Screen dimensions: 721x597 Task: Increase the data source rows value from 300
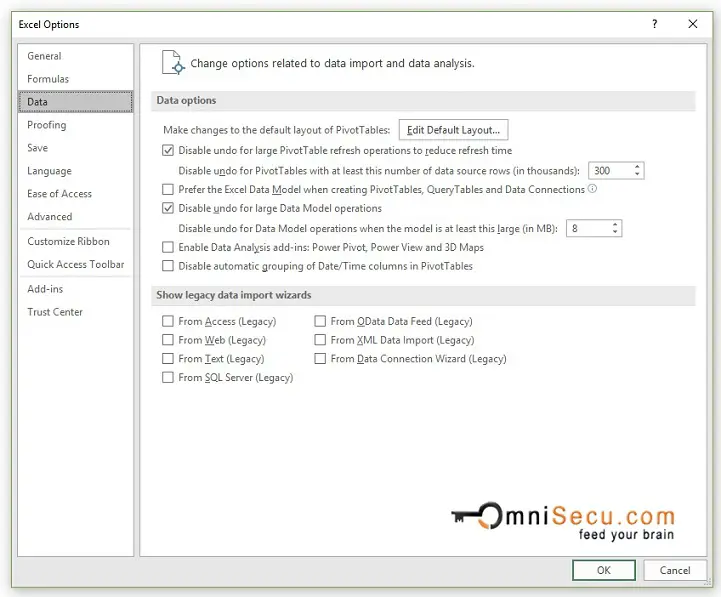tap(637, 166)
